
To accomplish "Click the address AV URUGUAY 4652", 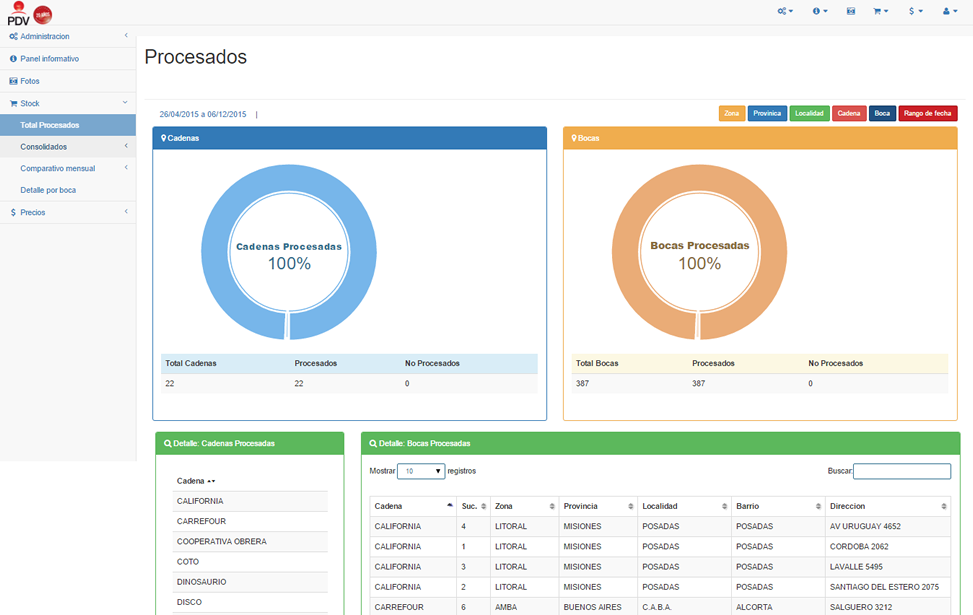I will point(865,526).
